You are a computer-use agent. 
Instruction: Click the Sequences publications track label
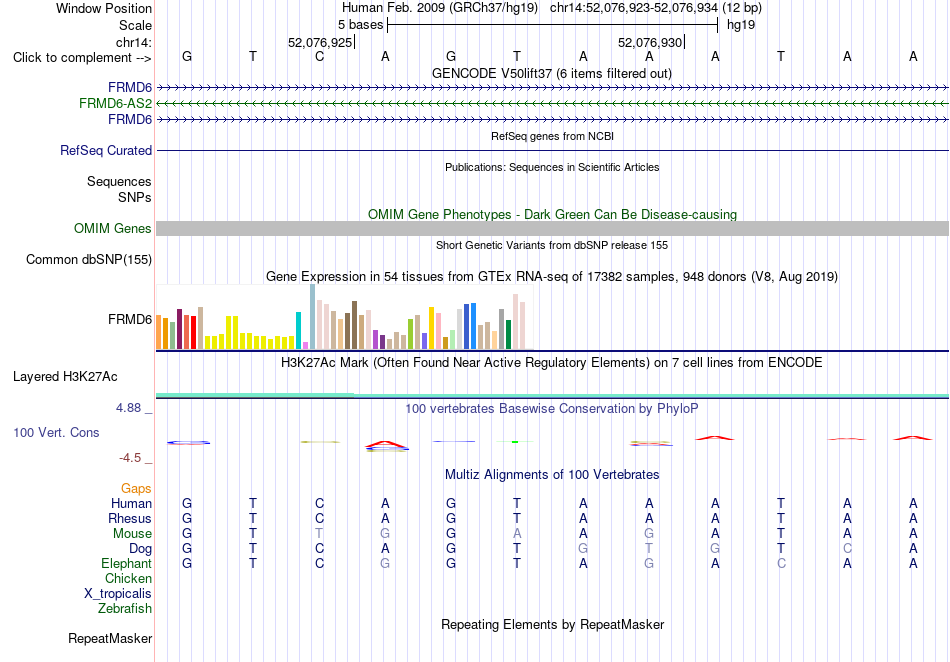tap(119, 181)
